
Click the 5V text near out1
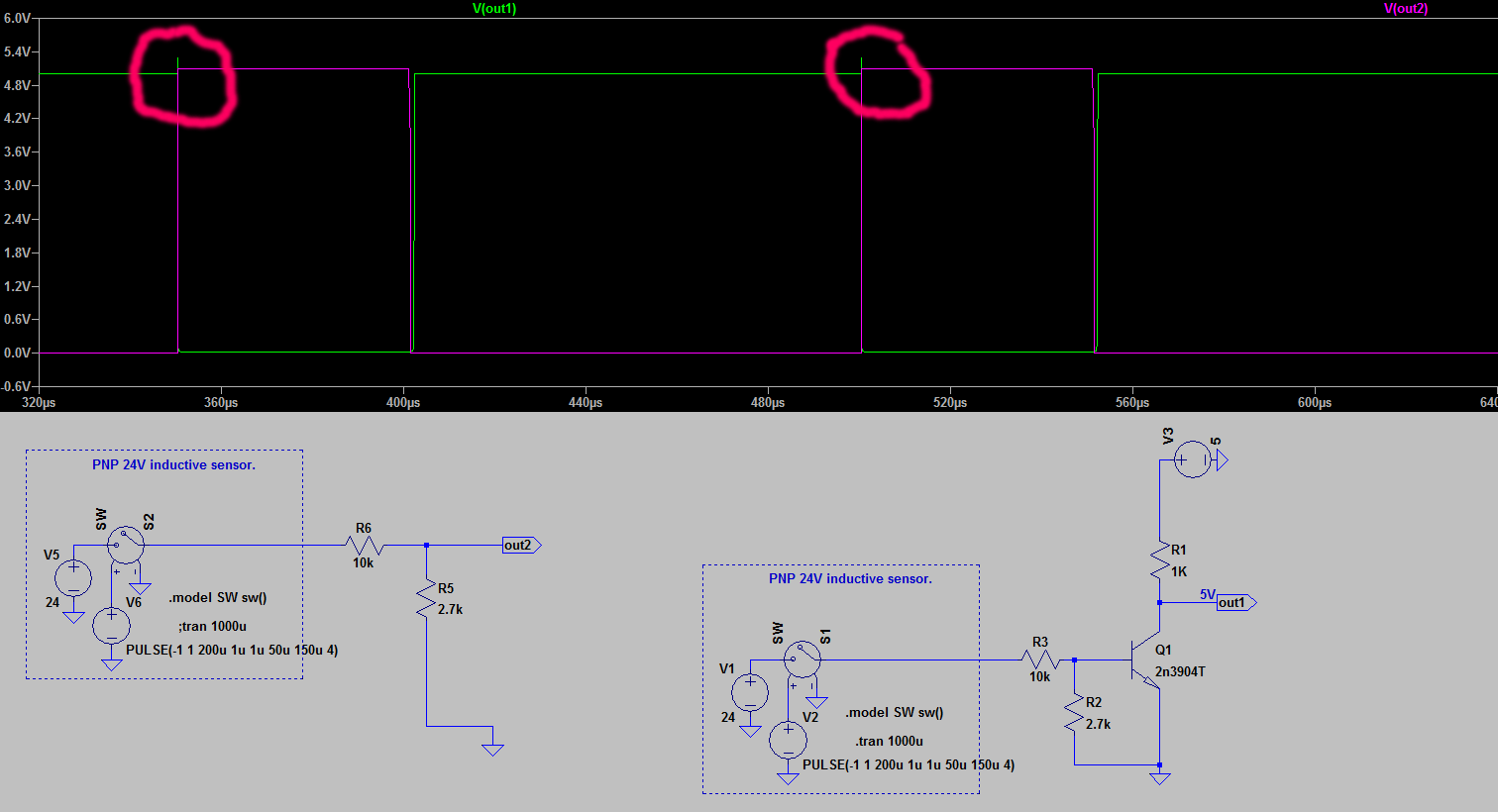coord(1208,594)
